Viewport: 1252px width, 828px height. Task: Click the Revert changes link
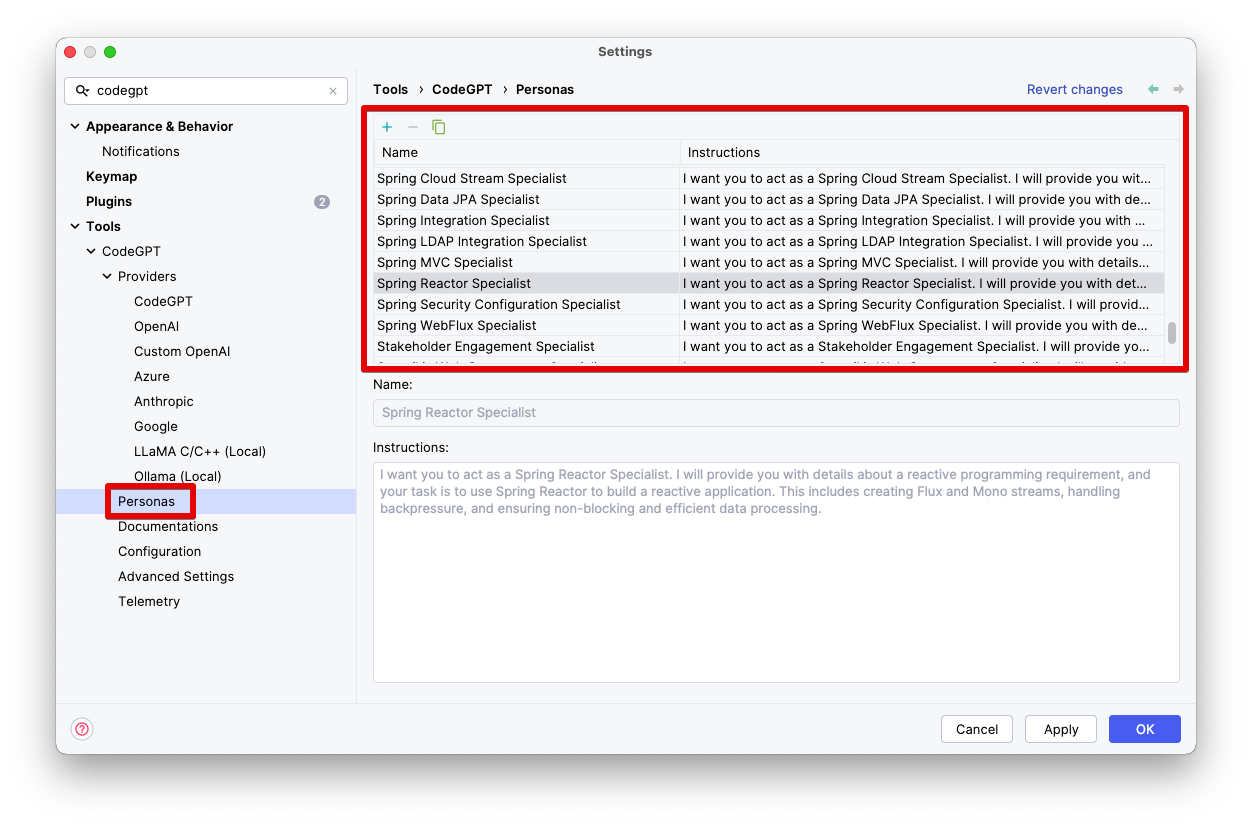[1075, 90]
